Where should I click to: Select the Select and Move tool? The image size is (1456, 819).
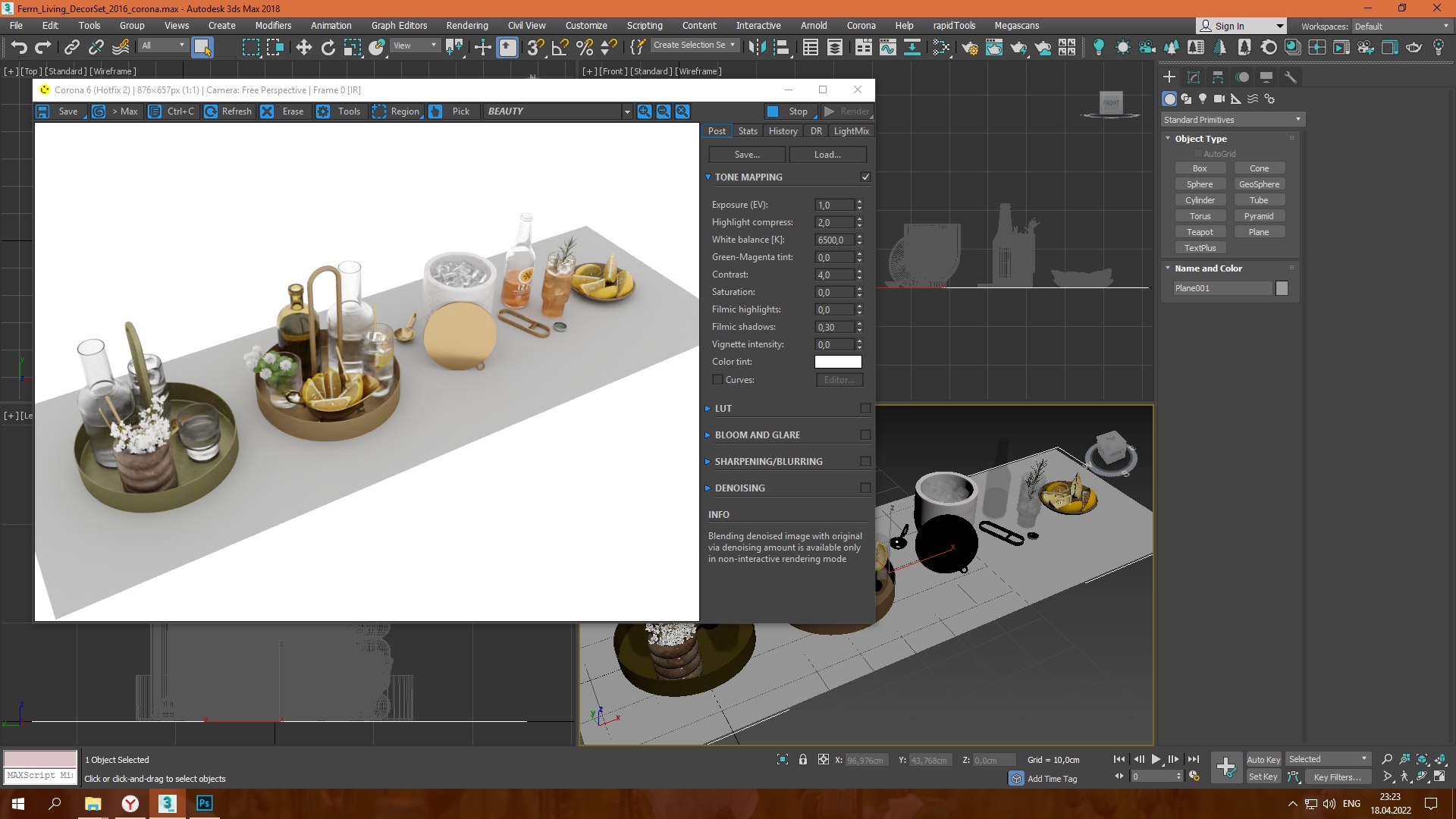point(303,47)
